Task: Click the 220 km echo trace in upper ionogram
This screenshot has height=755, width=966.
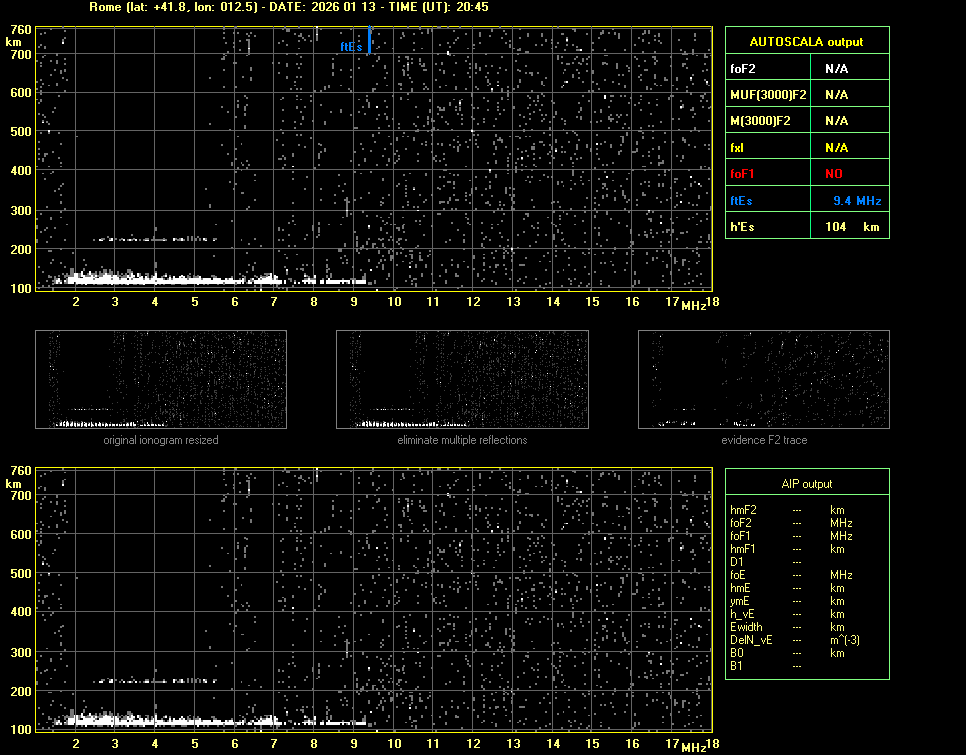Action: click(x=155, y=239)
